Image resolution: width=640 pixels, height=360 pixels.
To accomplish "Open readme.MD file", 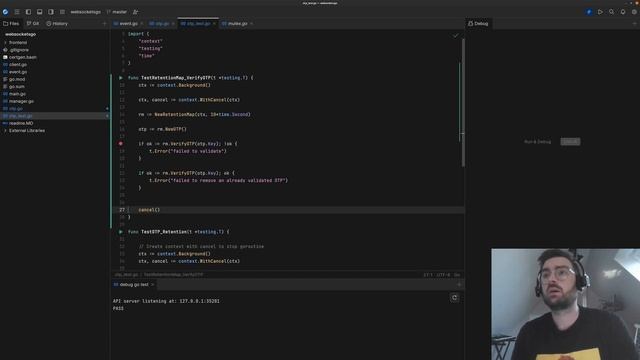I will coord(21,123).
